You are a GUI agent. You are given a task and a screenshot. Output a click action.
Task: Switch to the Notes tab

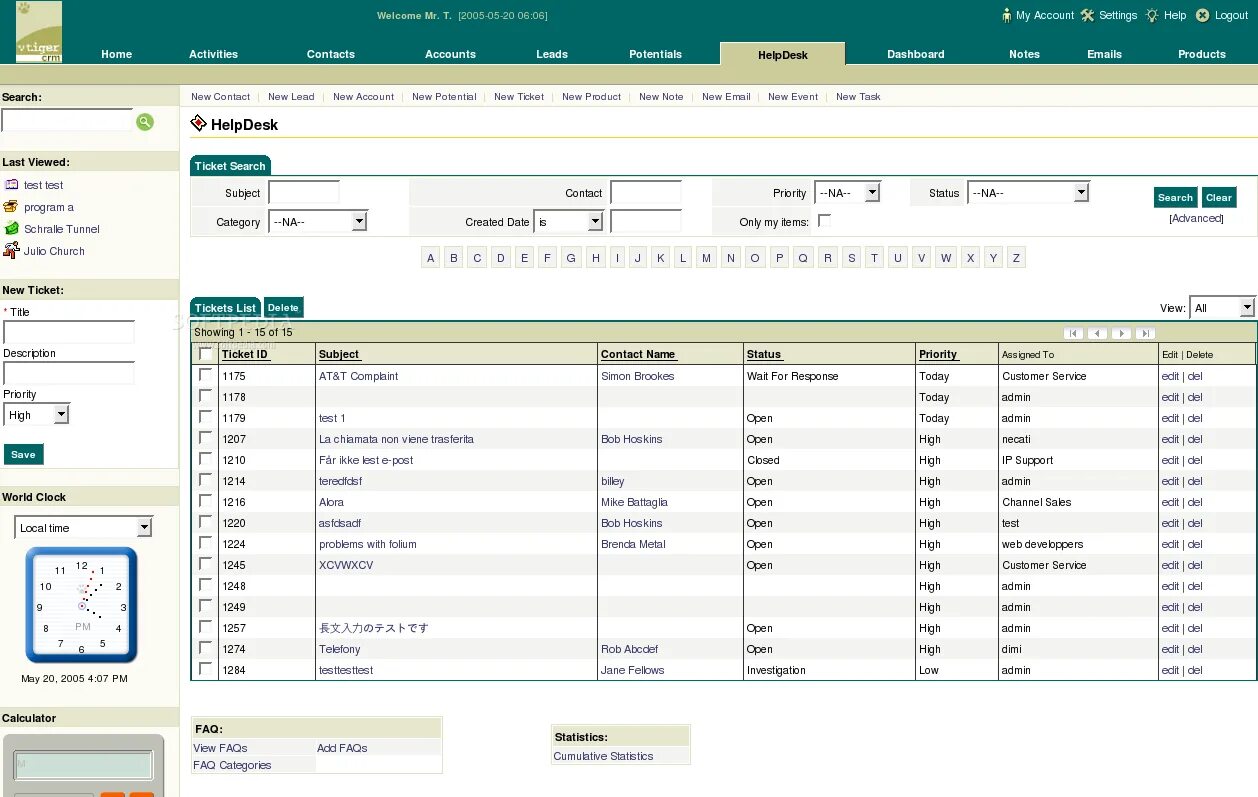tap(1024, 54)
